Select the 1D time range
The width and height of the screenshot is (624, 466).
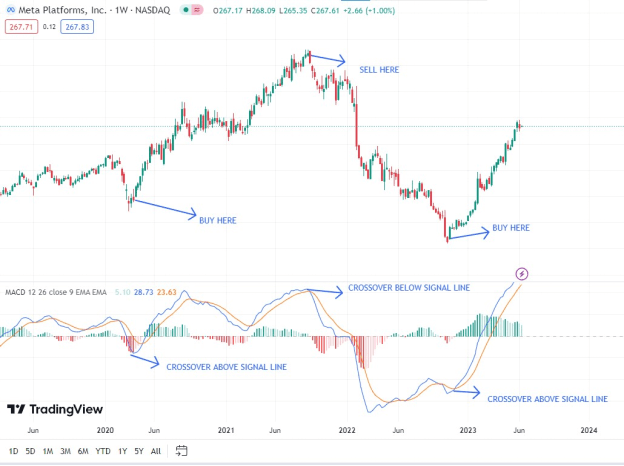click(13, 451)
